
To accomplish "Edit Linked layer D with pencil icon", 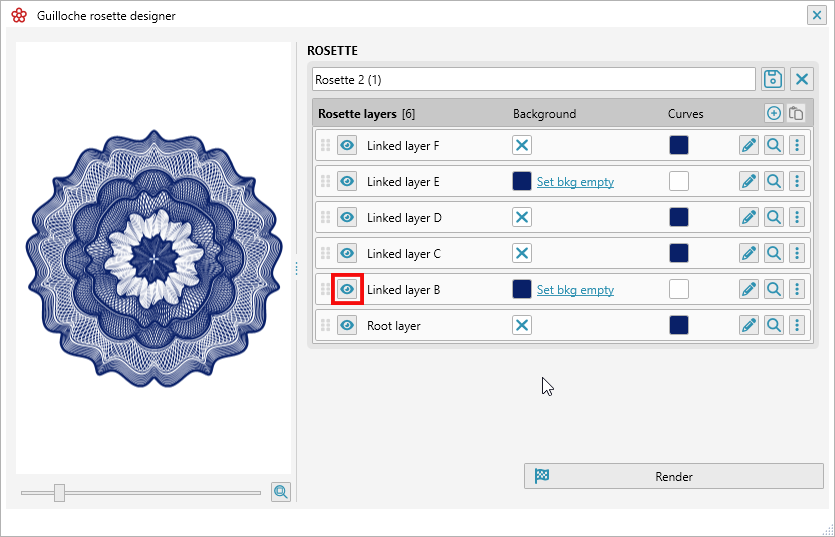I will pyautogui.click(x=749, y=217).
